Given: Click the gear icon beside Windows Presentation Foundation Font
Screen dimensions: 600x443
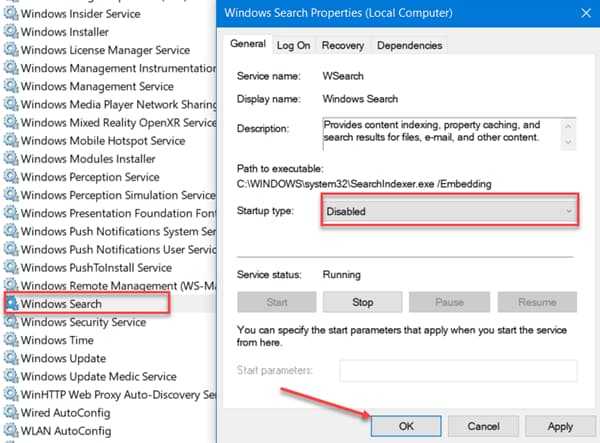Looking at the screenshot, I should [x=11, y=213].
